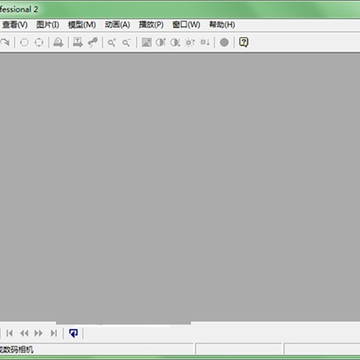Click the title bar text 'fessional 2'
This screenshot has width=360, height=360.
(19, 9)
